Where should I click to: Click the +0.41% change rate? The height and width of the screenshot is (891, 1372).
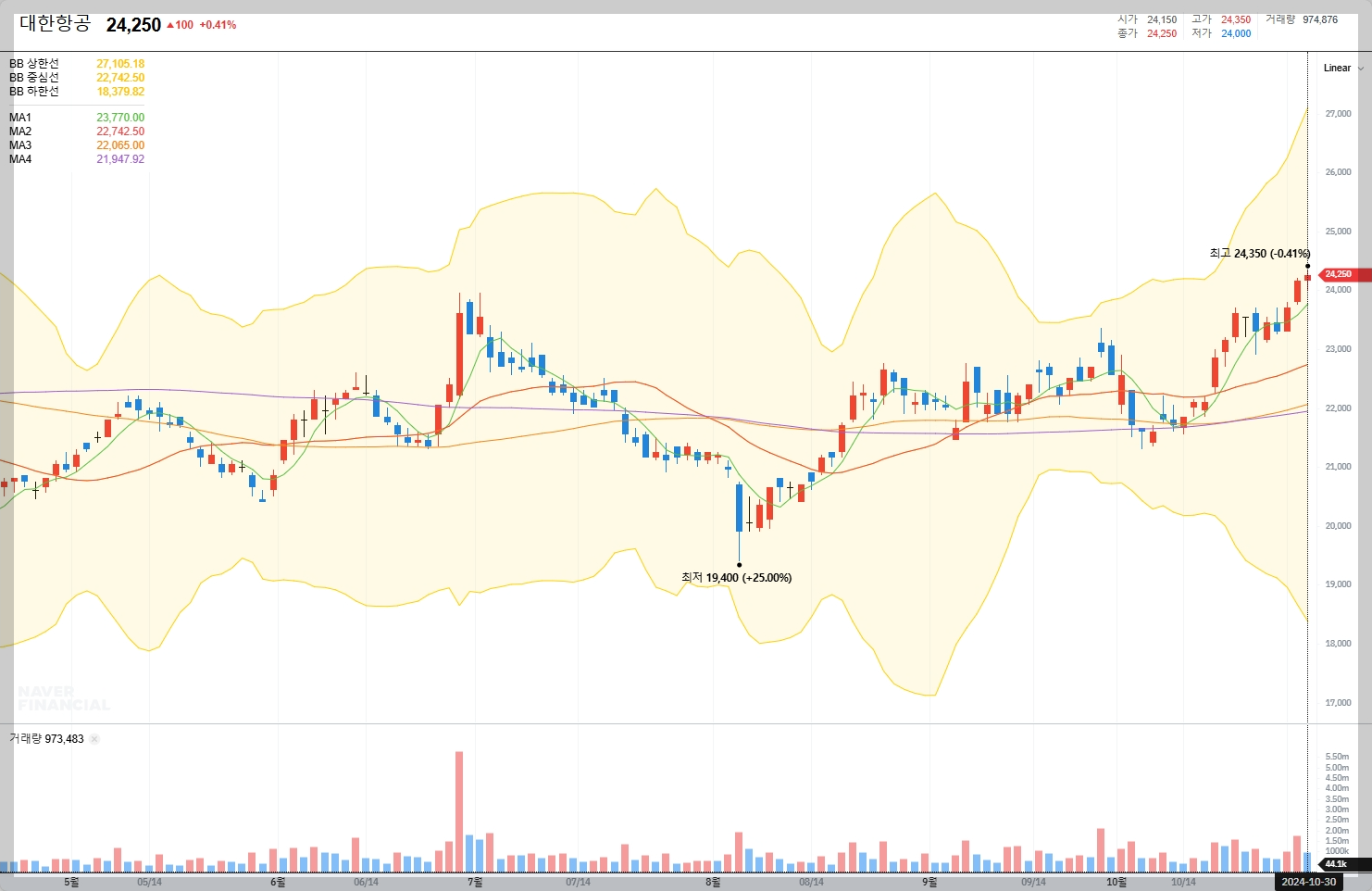[218, 25]
